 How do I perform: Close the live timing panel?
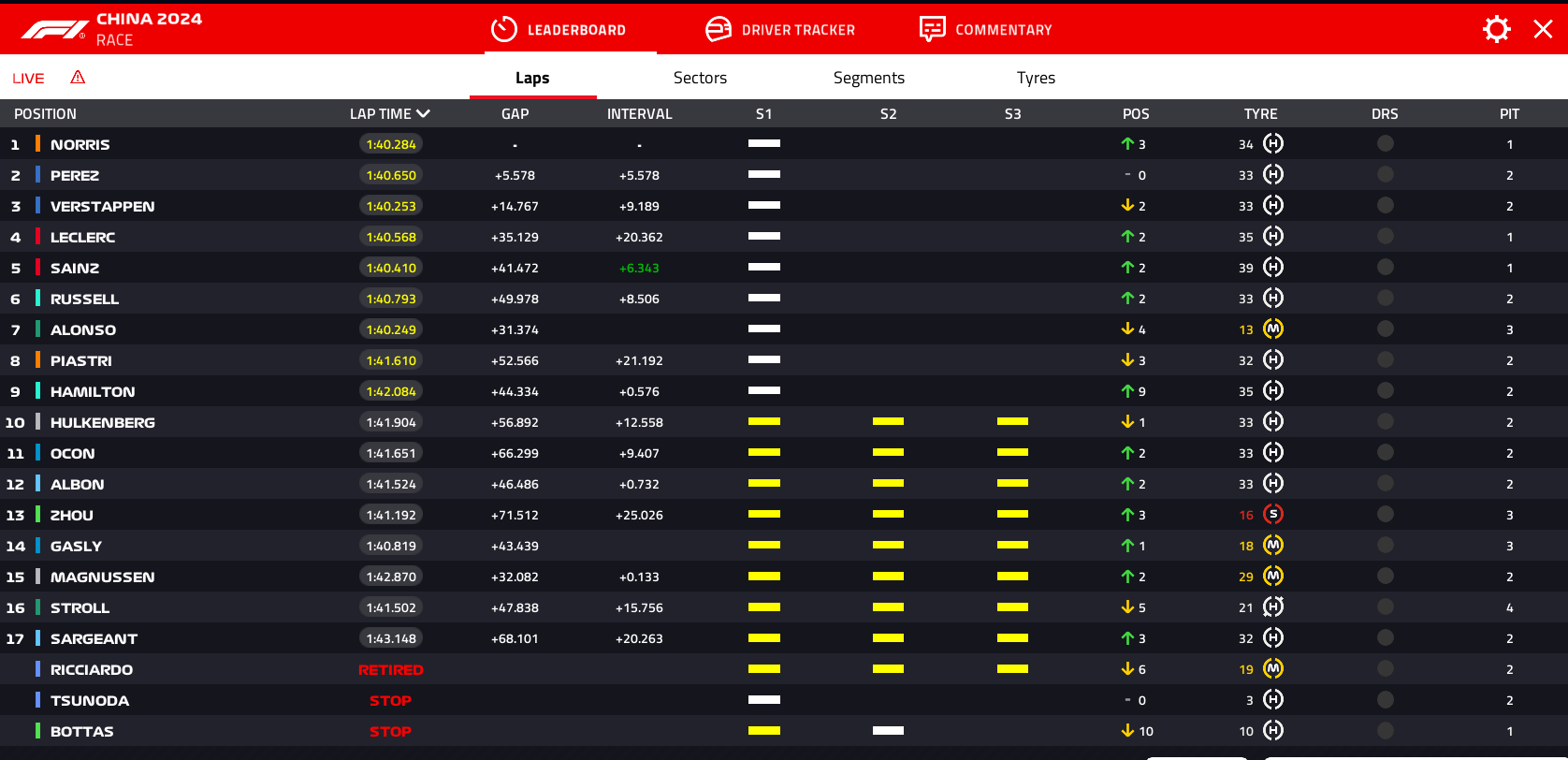pyautogui.click(x=1543, y=29)
